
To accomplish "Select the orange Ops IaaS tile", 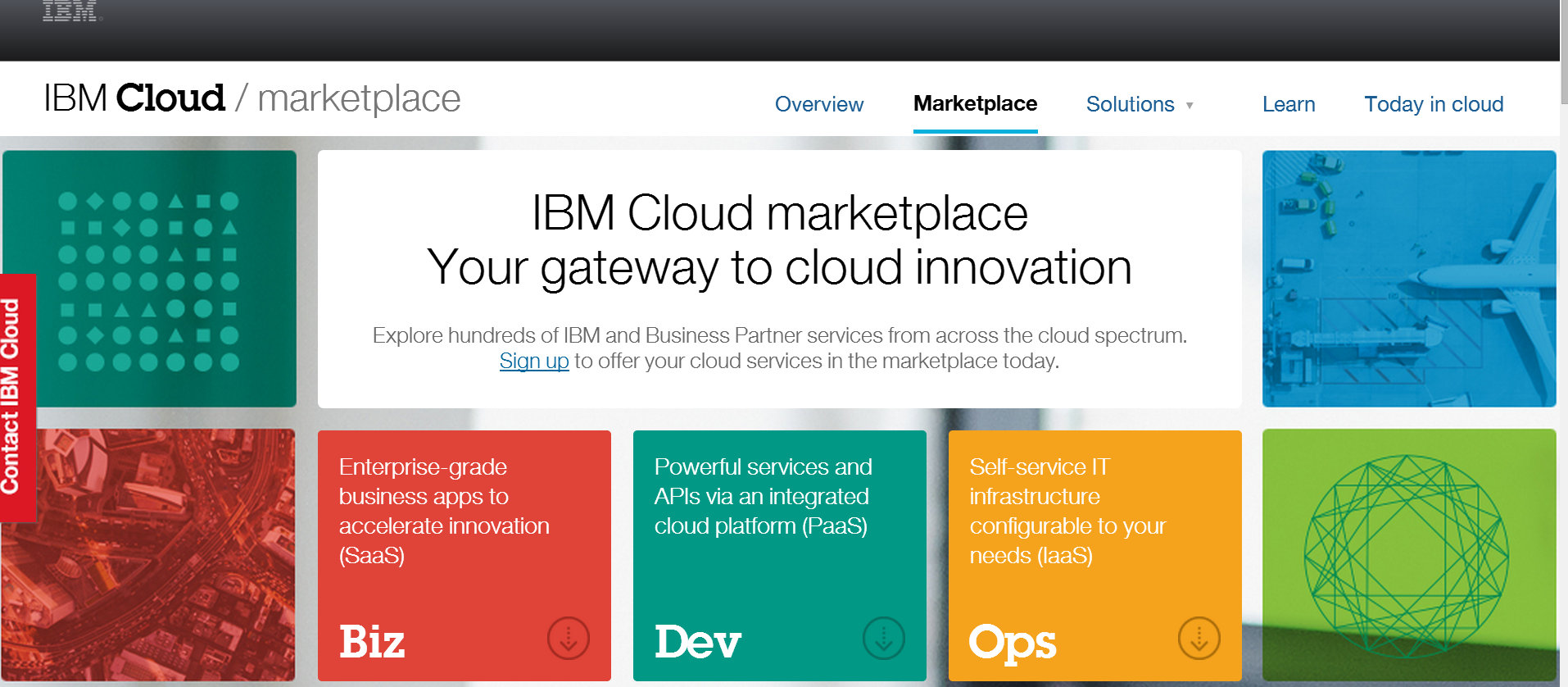I will tap(1094, 555).
